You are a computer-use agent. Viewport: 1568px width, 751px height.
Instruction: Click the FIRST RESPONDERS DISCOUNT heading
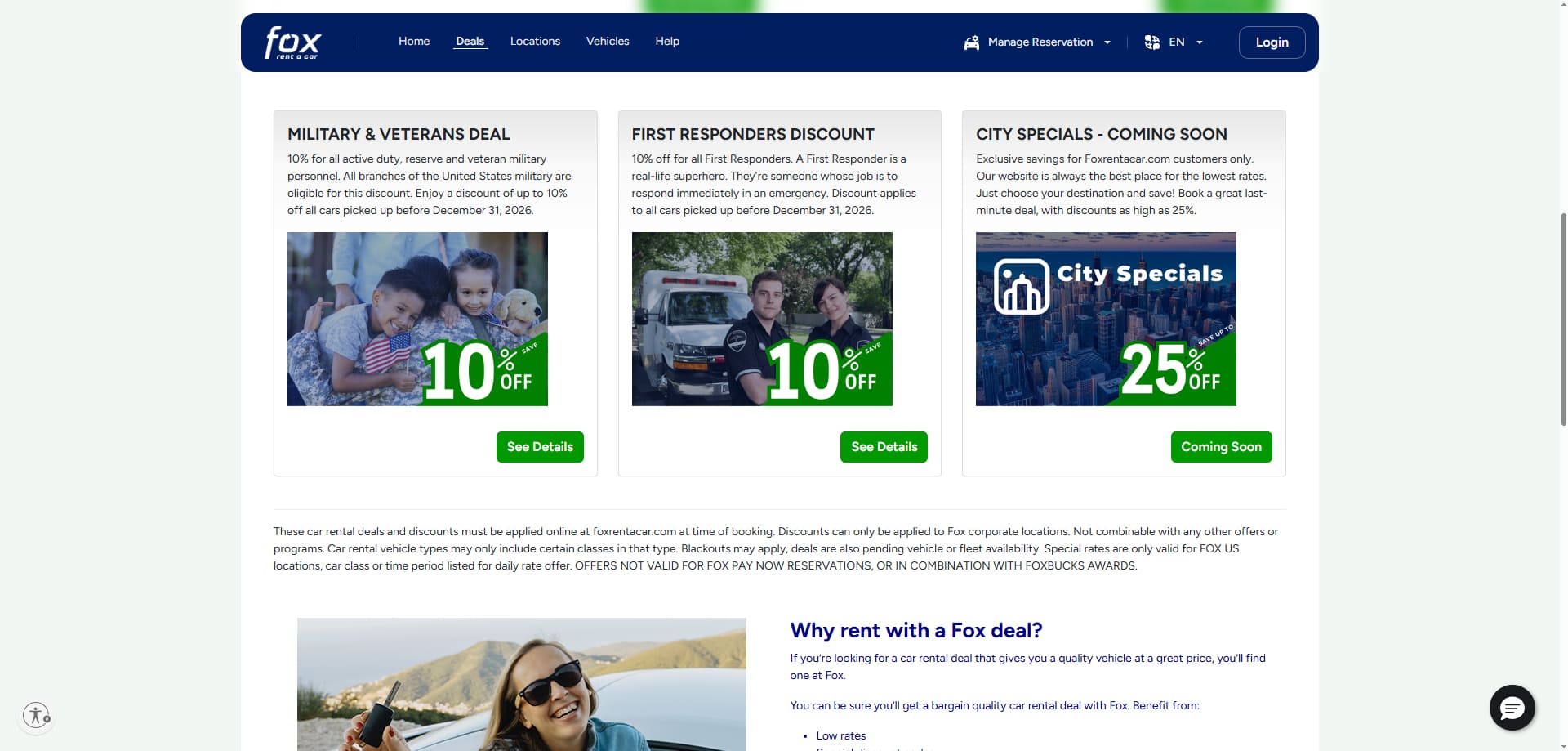pyautogui.click(x=753, y=134)
